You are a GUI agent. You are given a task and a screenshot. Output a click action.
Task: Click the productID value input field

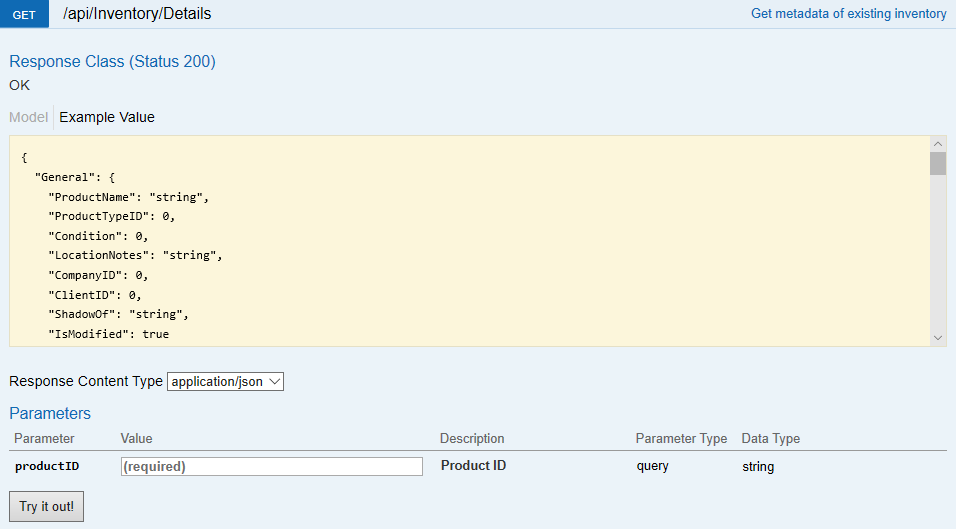[272, 466]
